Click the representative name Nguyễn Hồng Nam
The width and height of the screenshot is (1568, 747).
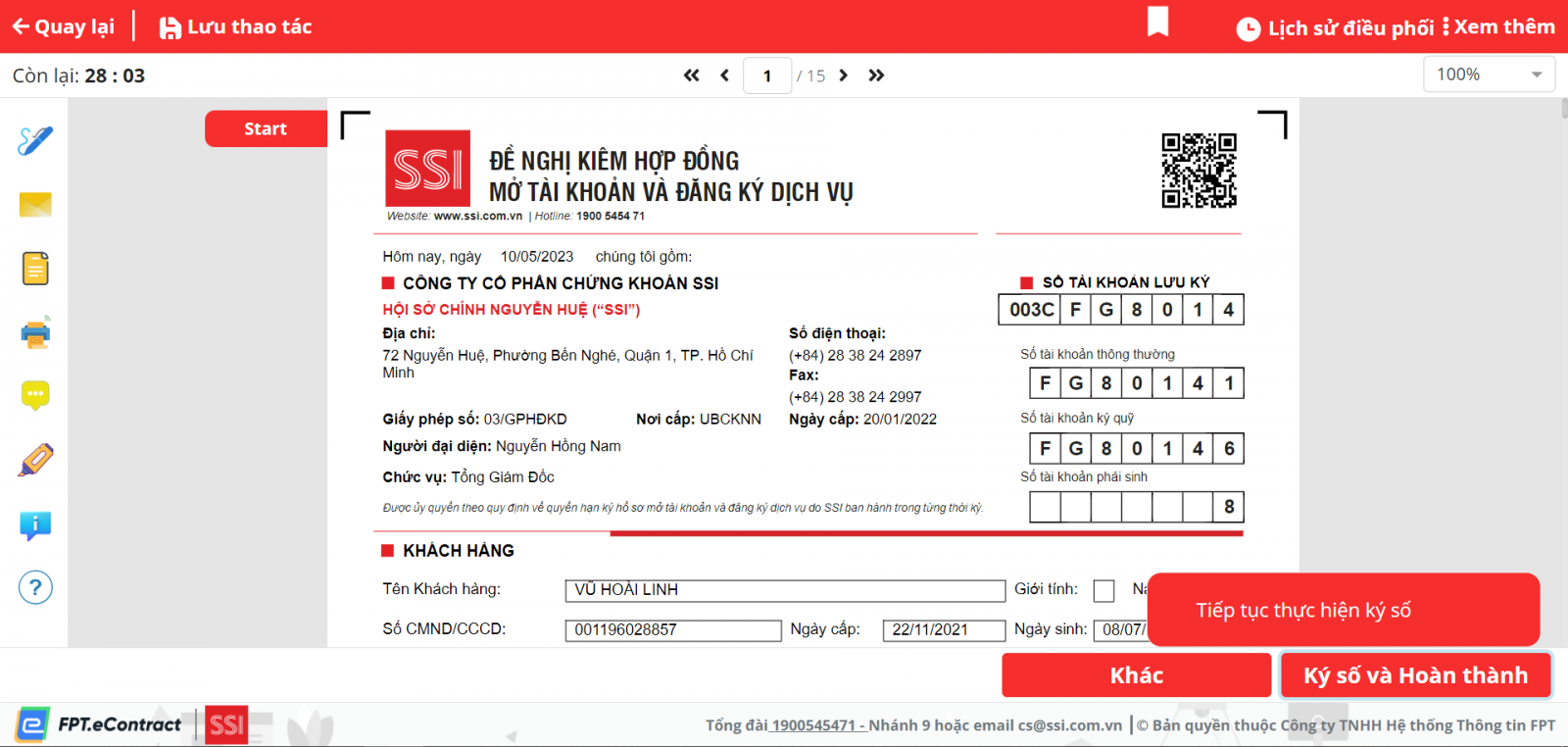click(559, 447)
